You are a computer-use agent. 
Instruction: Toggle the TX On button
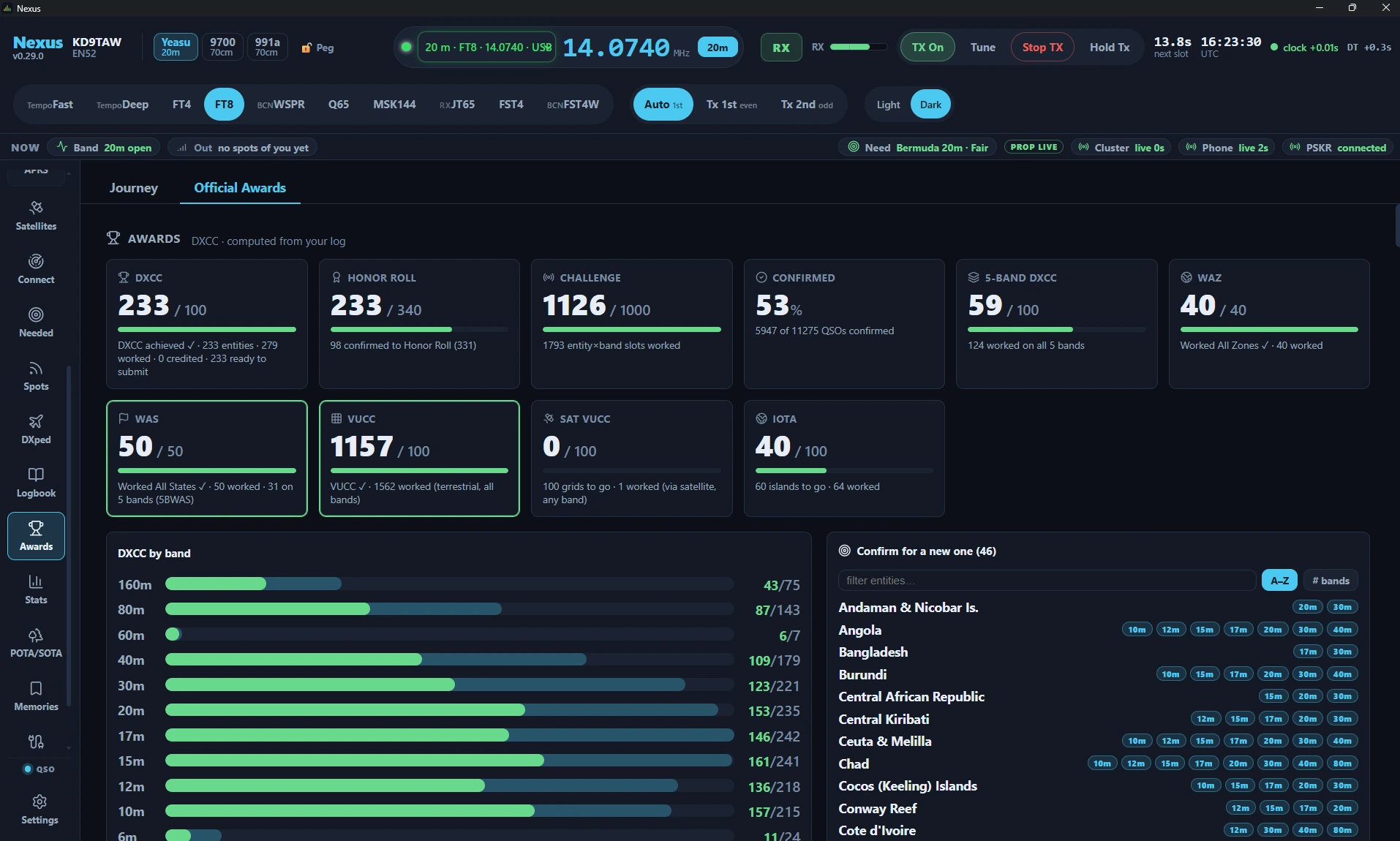[x=927, y=48]
